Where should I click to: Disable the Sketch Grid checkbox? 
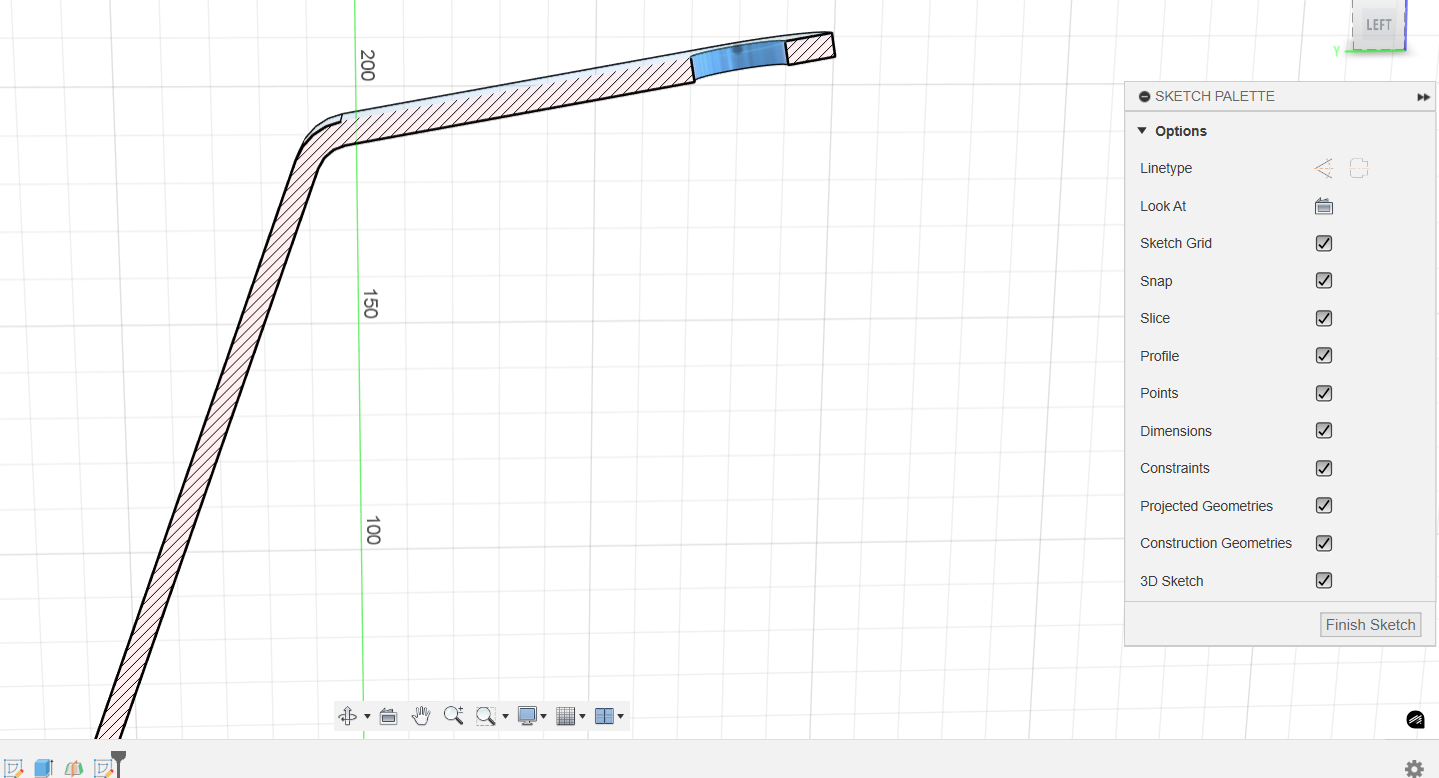1323,244
